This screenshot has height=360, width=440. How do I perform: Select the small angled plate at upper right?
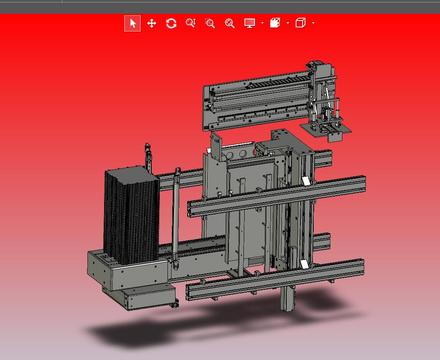[325, 130]
